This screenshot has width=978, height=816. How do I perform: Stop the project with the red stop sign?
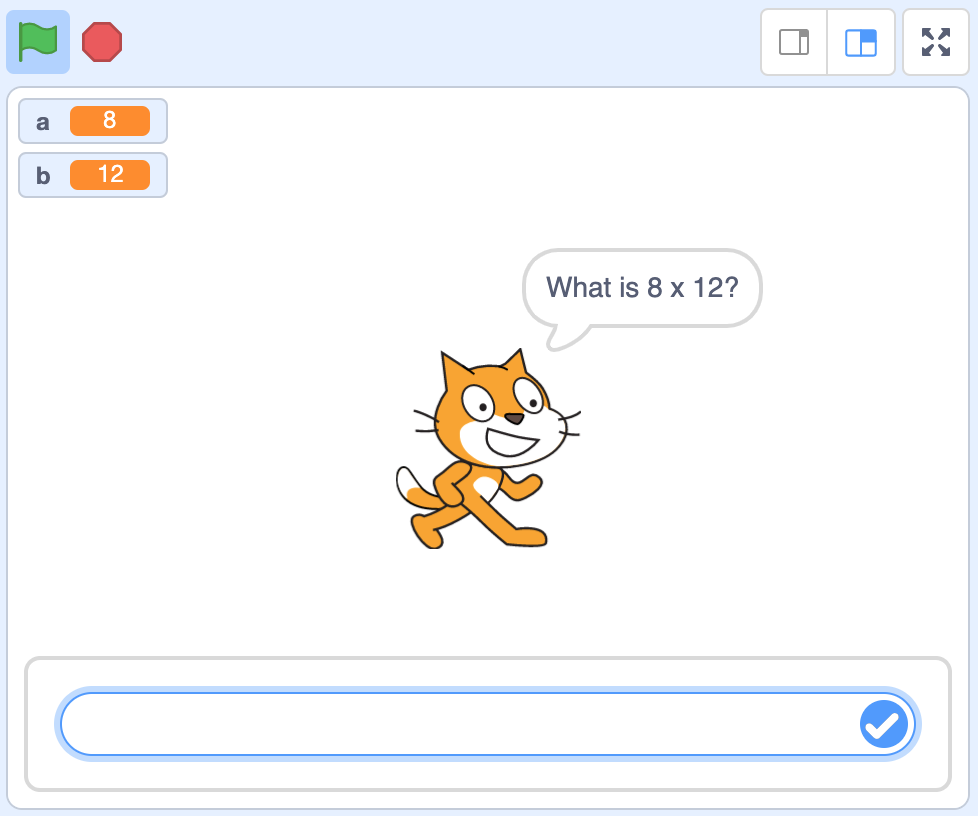[102, 42]
